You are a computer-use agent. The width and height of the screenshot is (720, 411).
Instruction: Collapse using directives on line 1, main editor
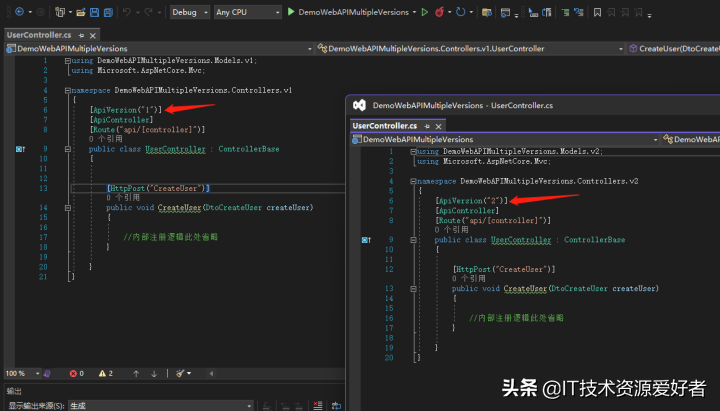[68, 61]
